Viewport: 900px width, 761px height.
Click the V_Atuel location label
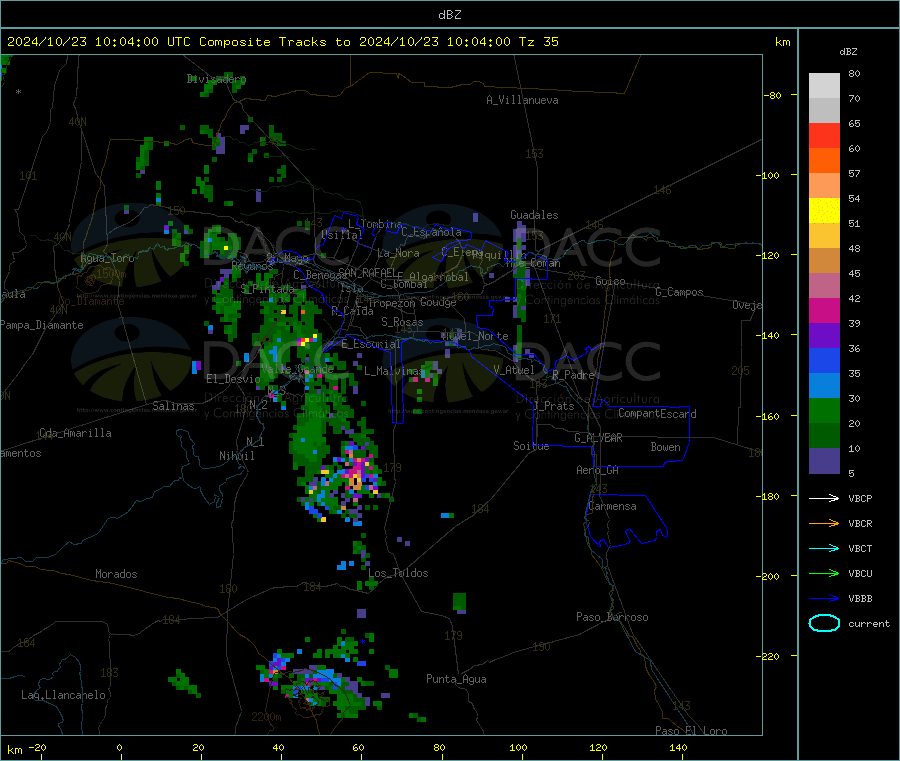point(514,370)
